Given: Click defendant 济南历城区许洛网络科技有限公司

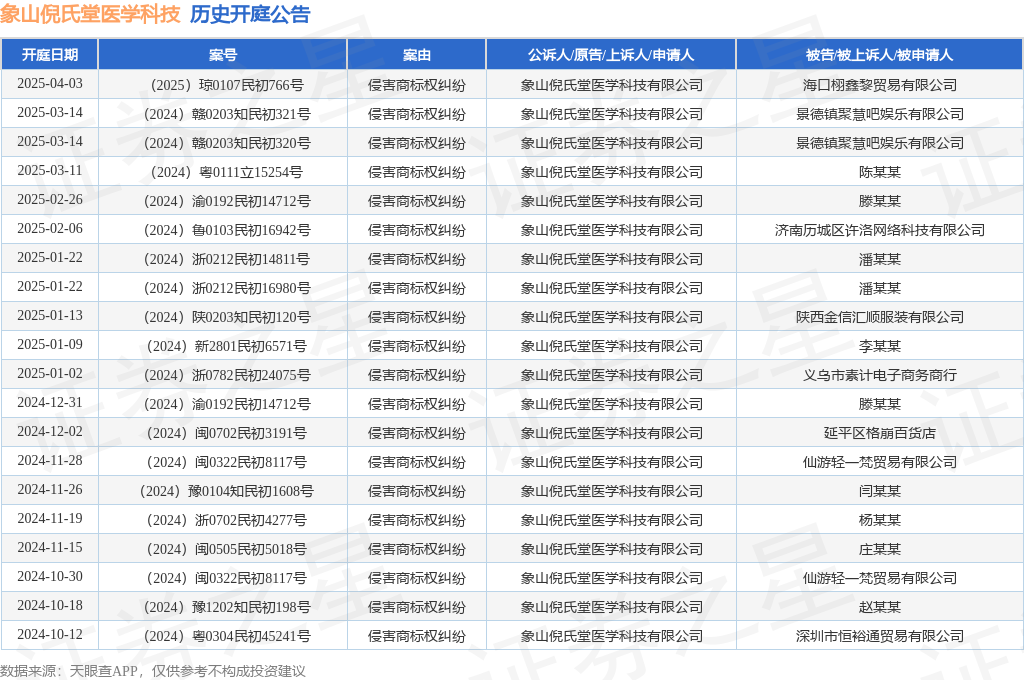Looking at the screenshot, I should click(880, 230).
